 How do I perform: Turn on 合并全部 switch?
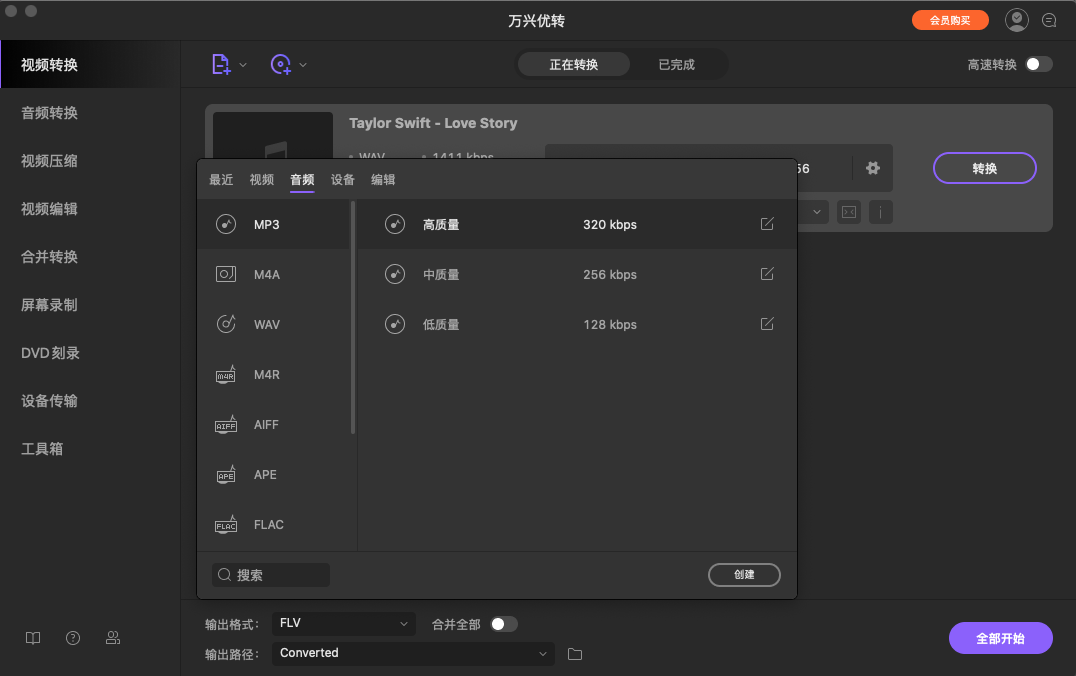click(505, 623)
